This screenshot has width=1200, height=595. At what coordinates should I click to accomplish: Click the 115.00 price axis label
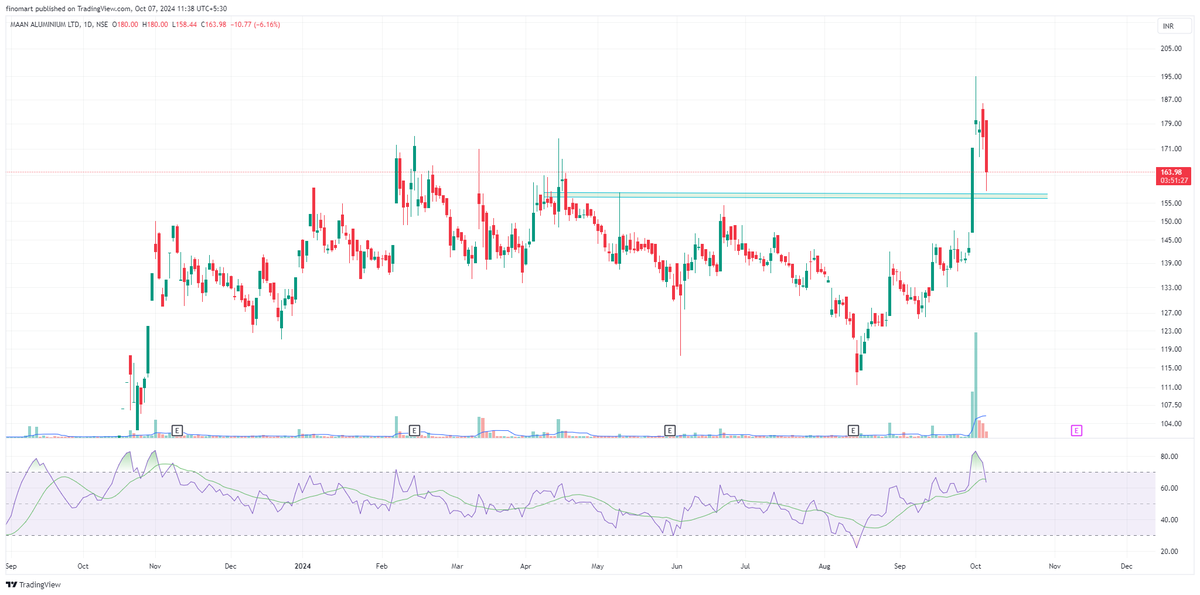coord(1172,368)
